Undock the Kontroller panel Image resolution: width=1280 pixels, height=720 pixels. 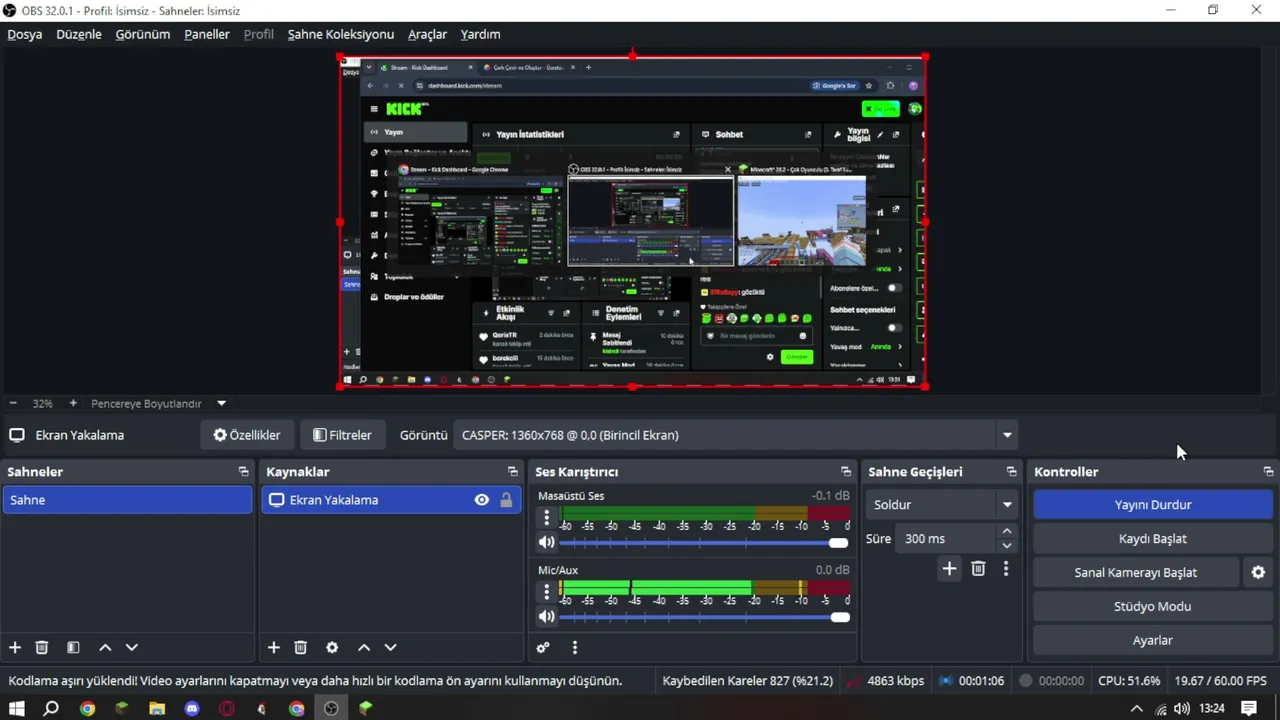coord(1269,472)
